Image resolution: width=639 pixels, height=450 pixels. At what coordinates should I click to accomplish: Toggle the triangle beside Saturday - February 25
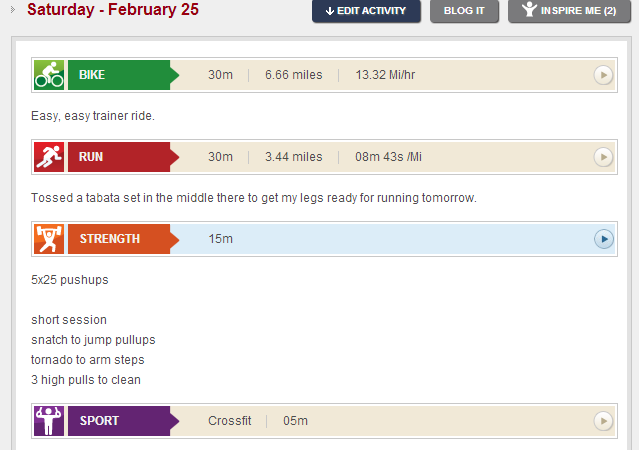pyautogui.click(x=13, y=9)
